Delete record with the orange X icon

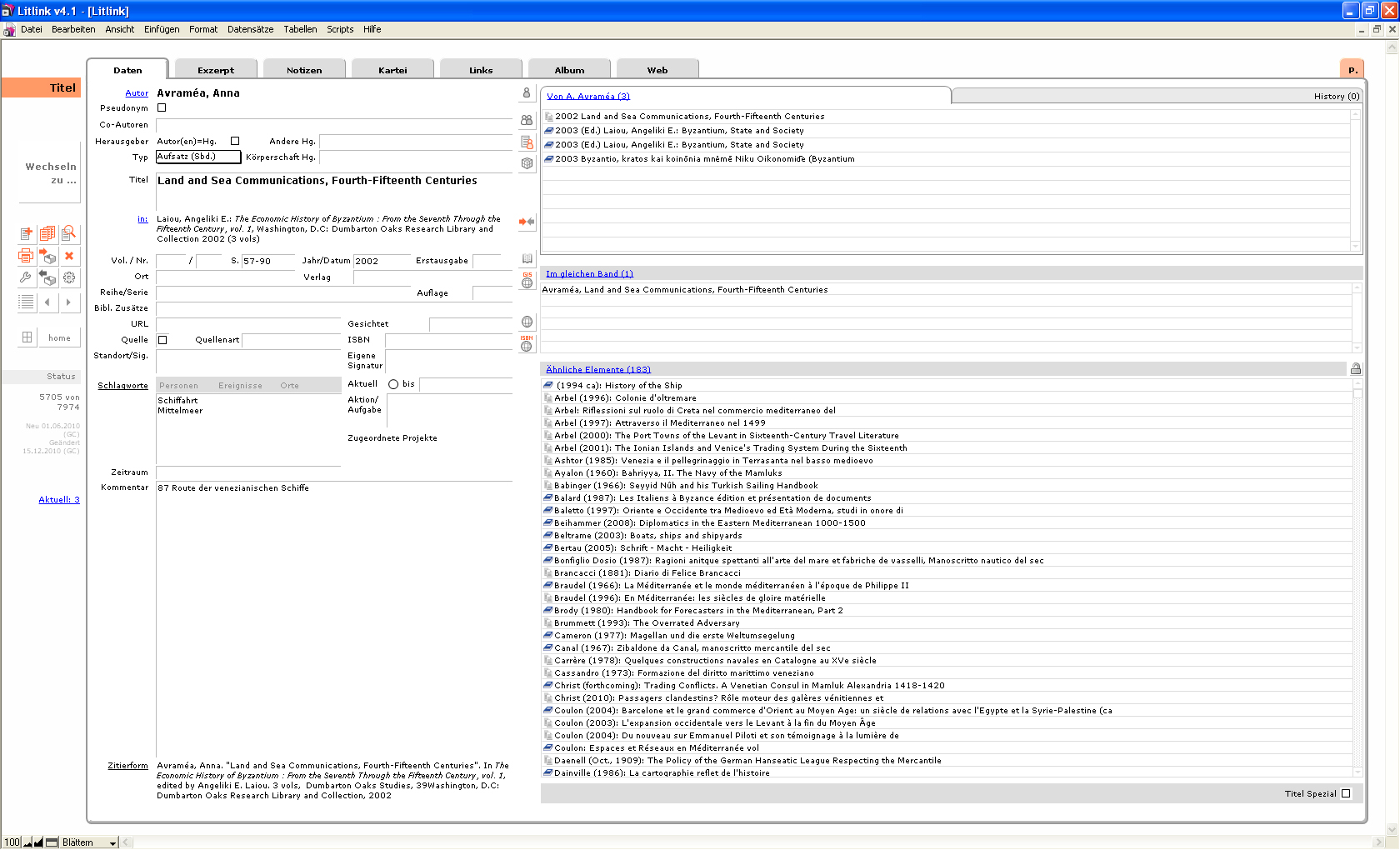pyautogui.click(x=69, y=256)
